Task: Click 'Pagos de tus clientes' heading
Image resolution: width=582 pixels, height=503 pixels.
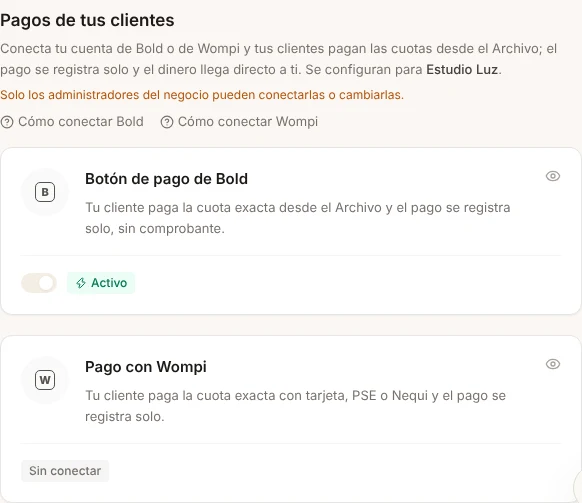Action: tap(87, 20)
